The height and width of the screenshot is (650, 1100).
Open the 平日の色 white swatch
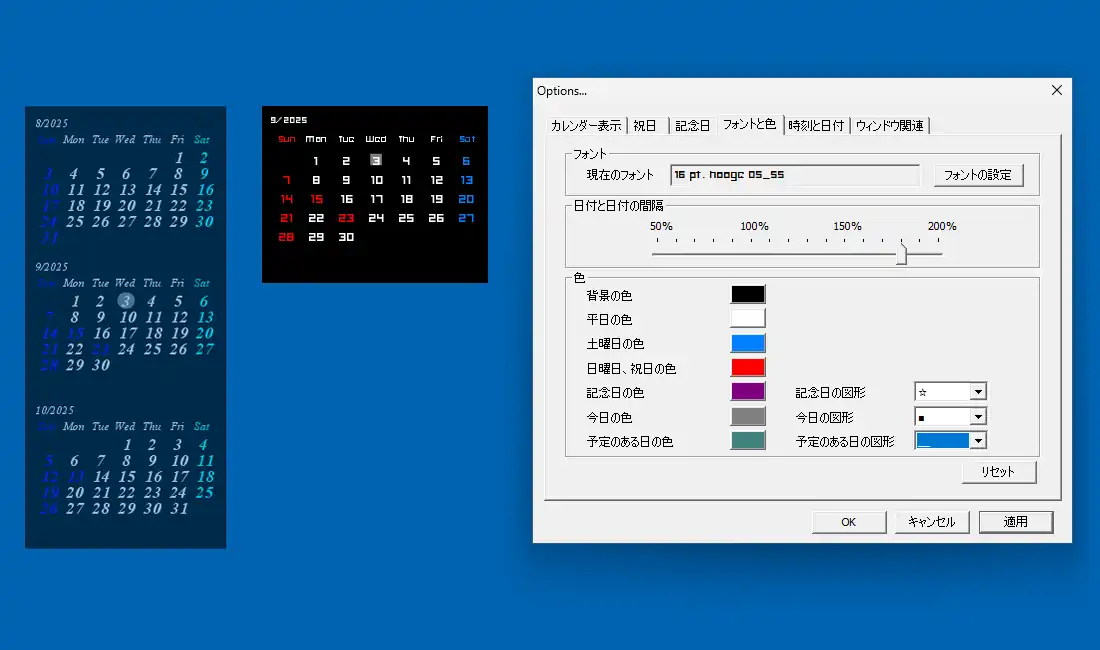(x=748, y=318)
